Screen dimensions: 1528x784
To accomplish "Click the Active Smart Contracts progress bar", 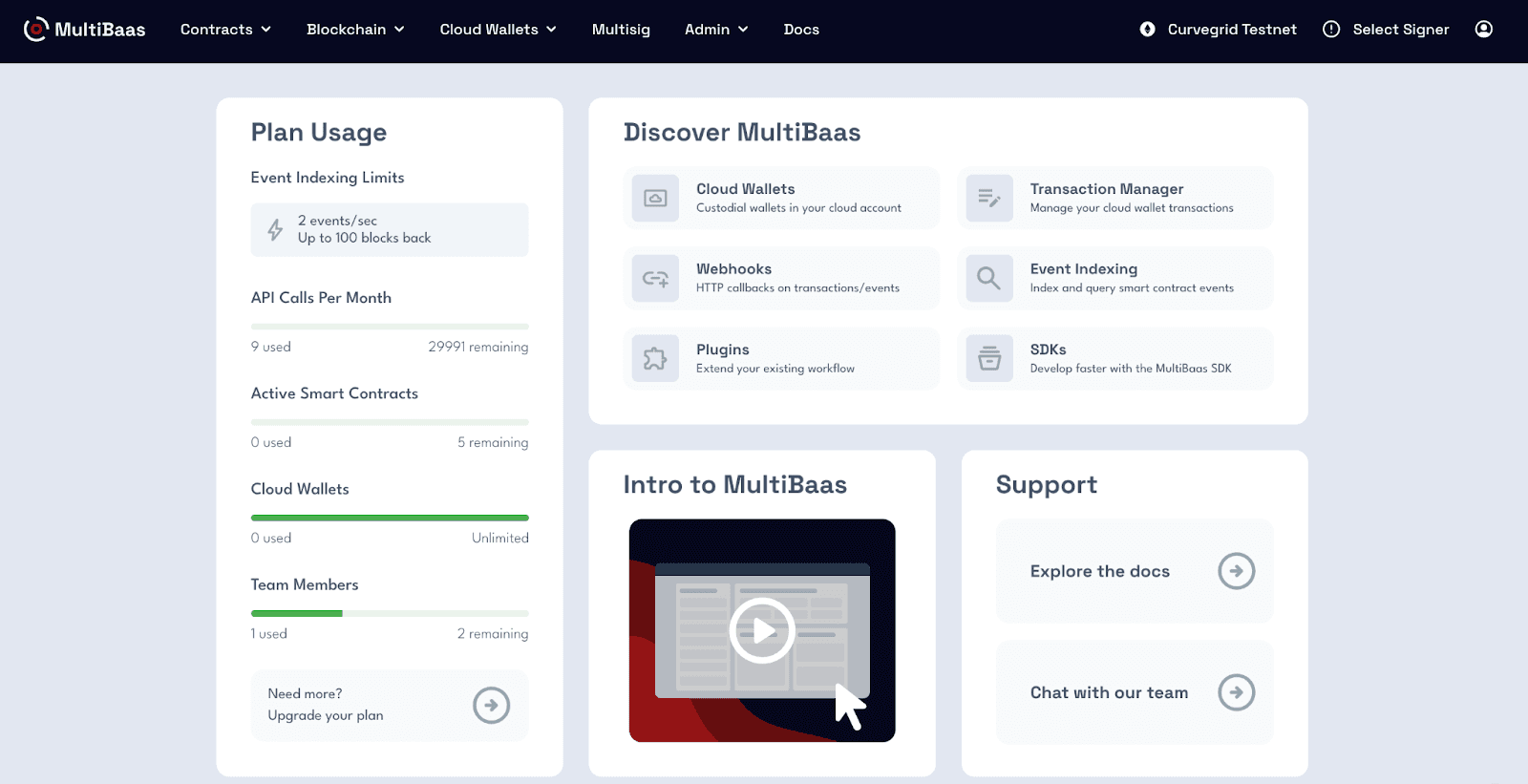I will click(x=390, y=422).
